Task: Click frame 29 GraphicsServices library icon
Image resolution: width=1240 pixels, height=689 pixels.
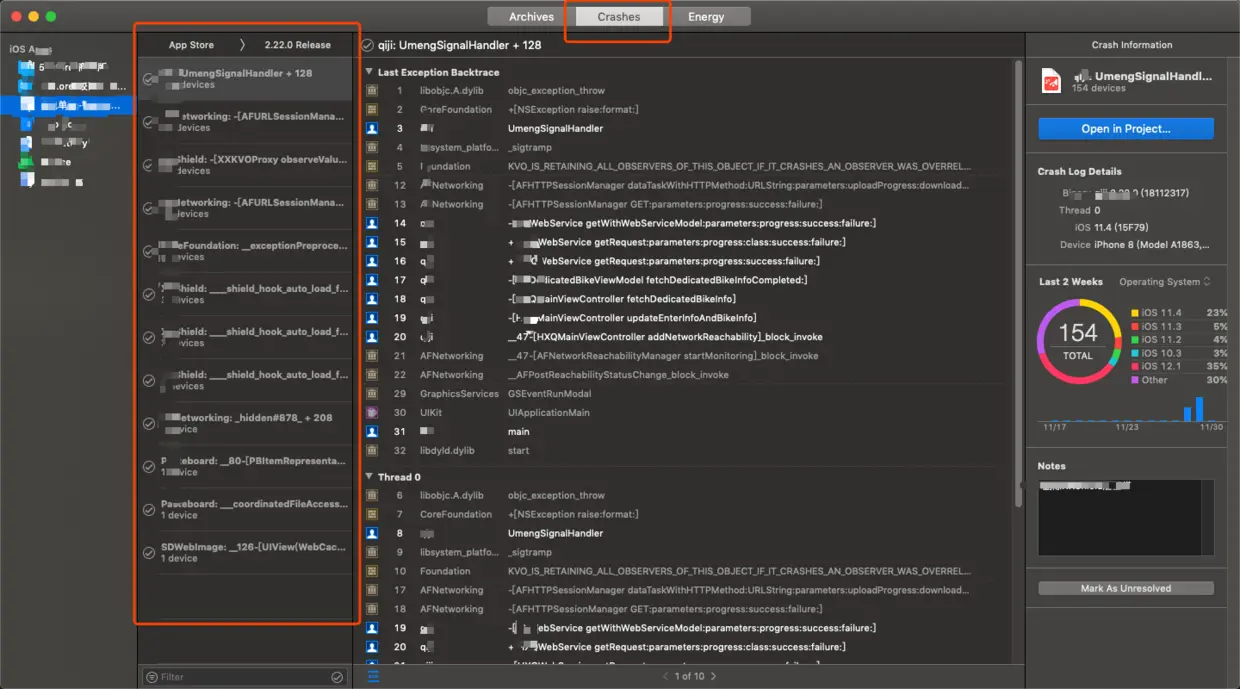Action: click(372, 394)
